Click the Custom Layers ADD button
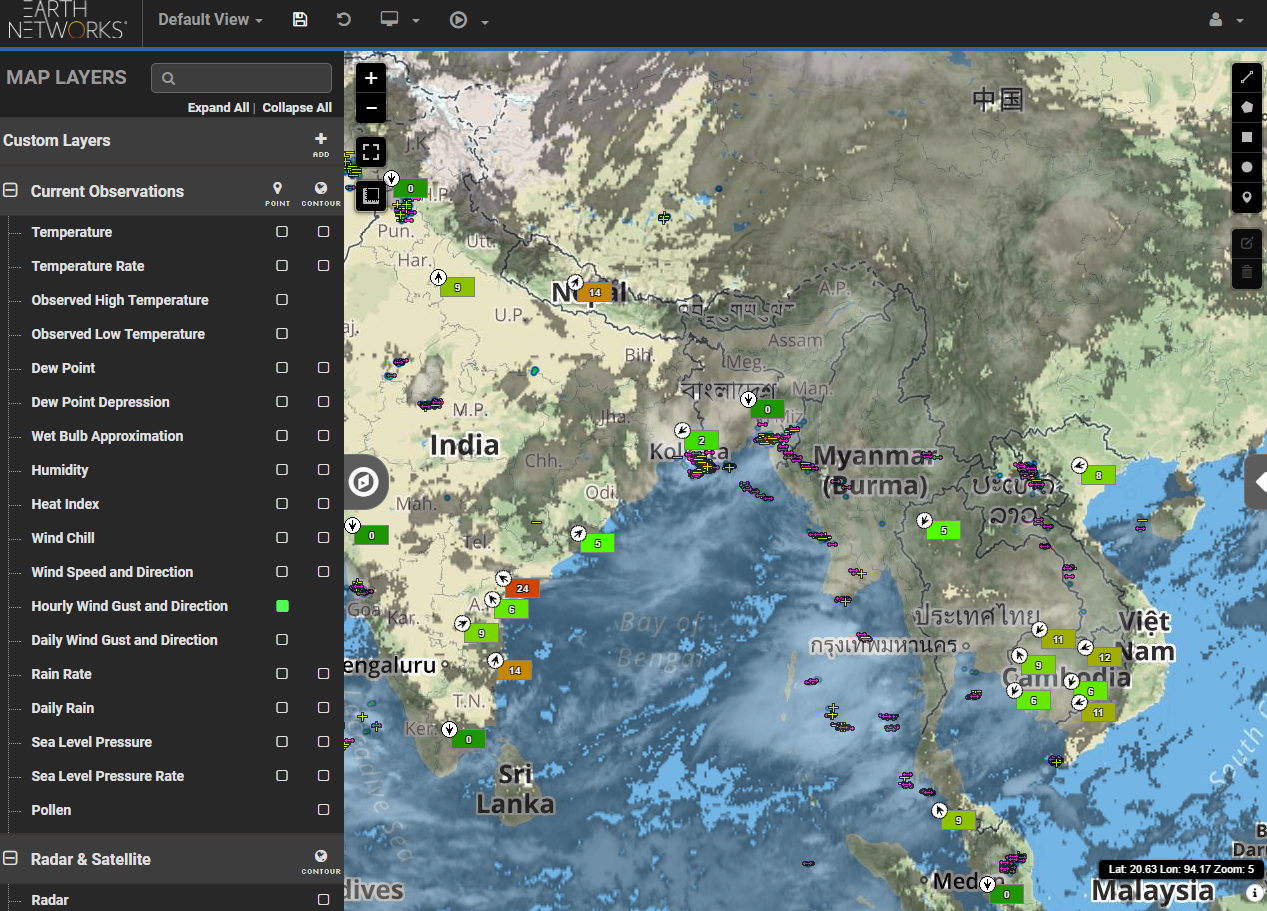 tap(320, 140)
